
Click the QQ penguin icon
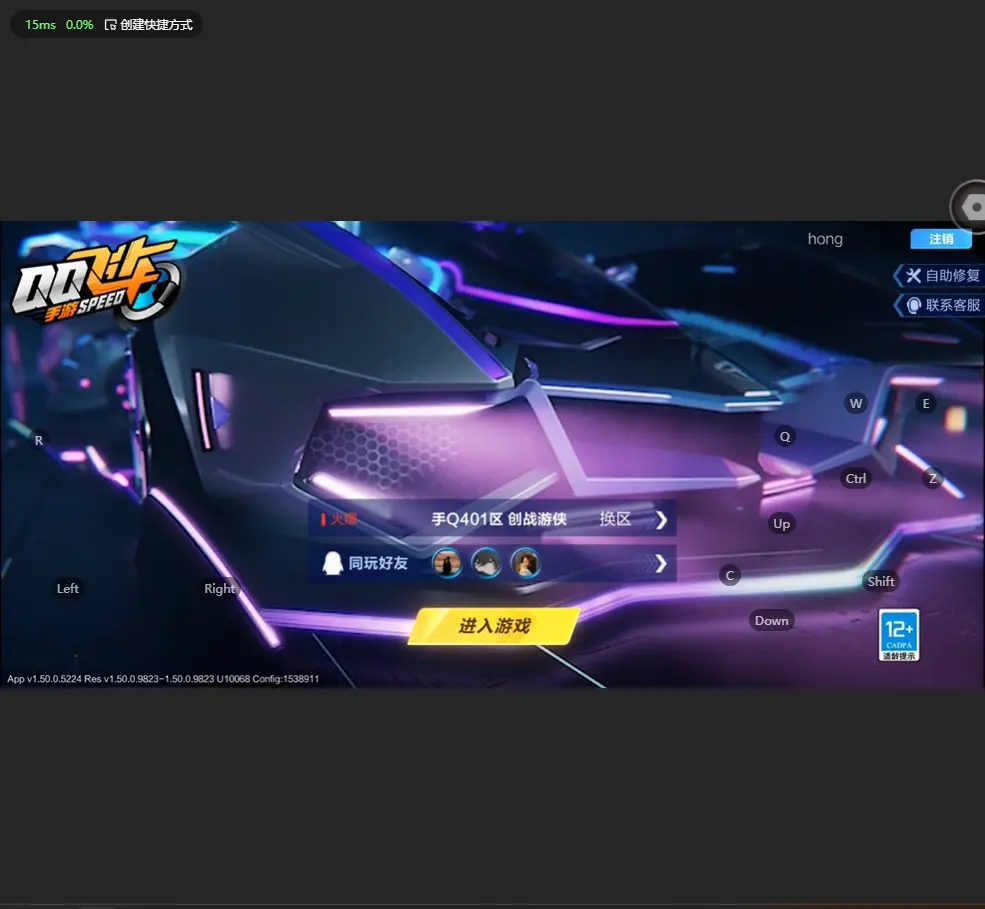(x=332, y=563)
